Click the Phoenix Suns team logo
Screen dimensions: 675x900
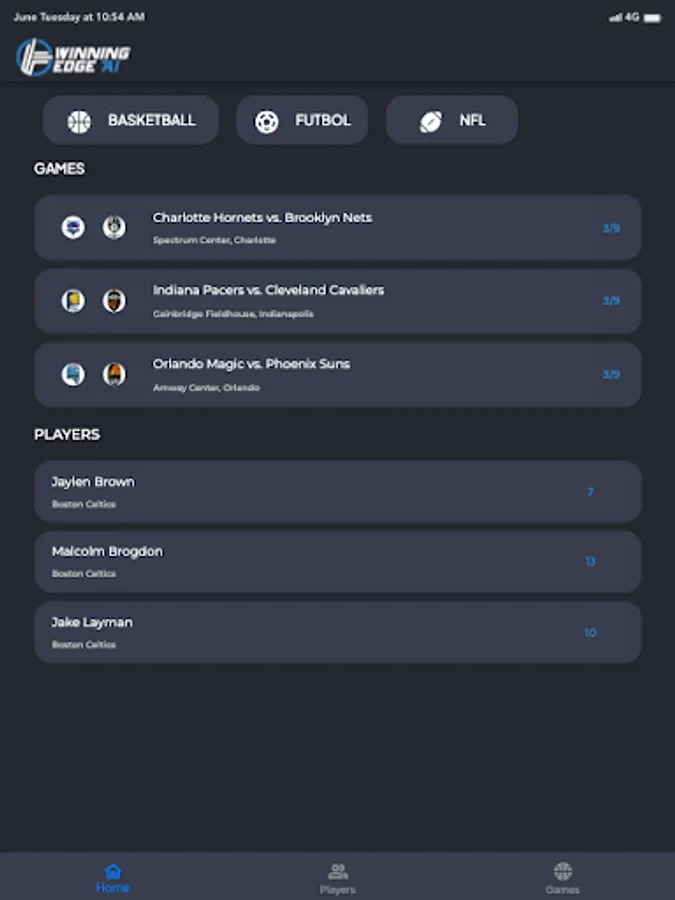click(x=112, y=372)
